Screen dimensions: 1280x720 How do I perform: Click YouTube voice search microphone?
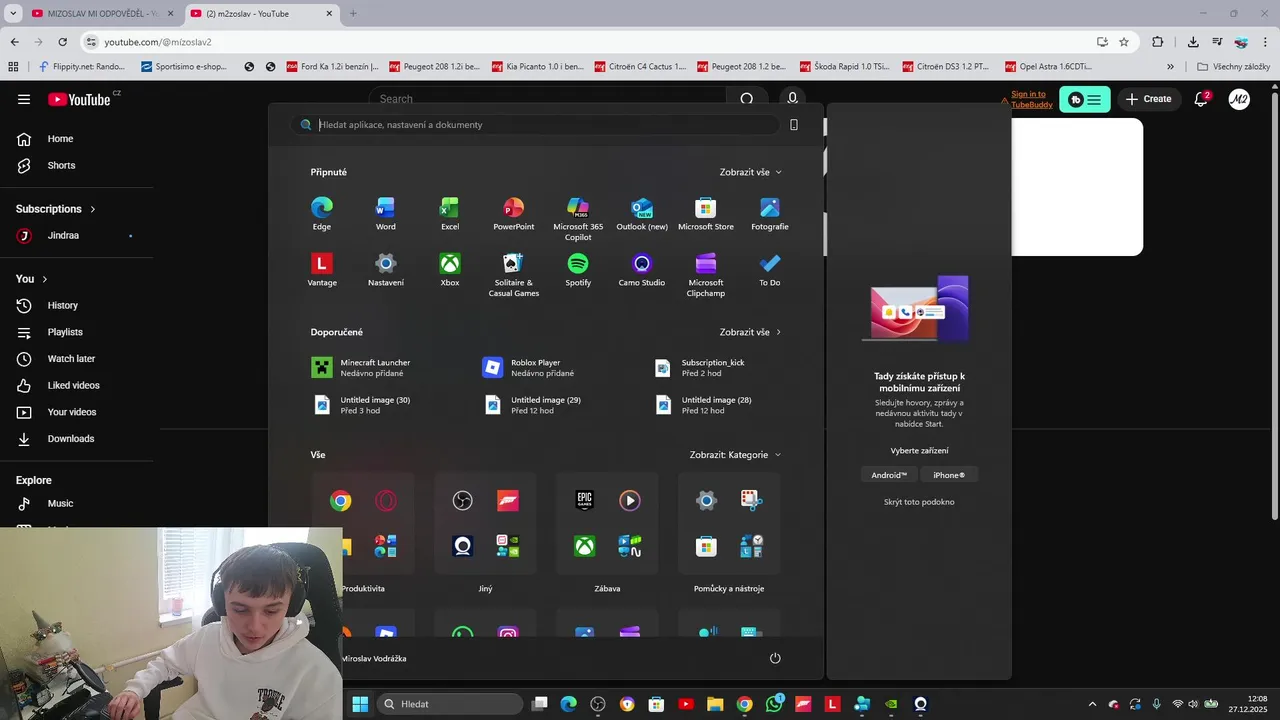(793, 99)
